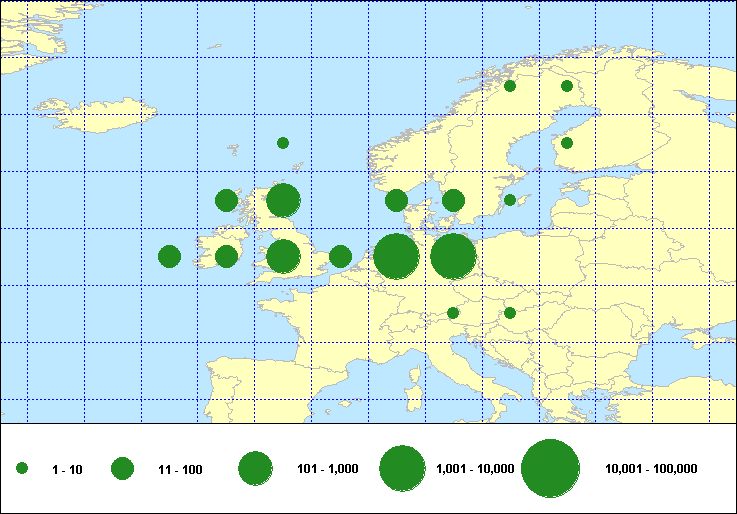The width and height of the screenshot is (737, 514).
Task: Select the "11 - 100" legend text
Action: tap(181, 469)
